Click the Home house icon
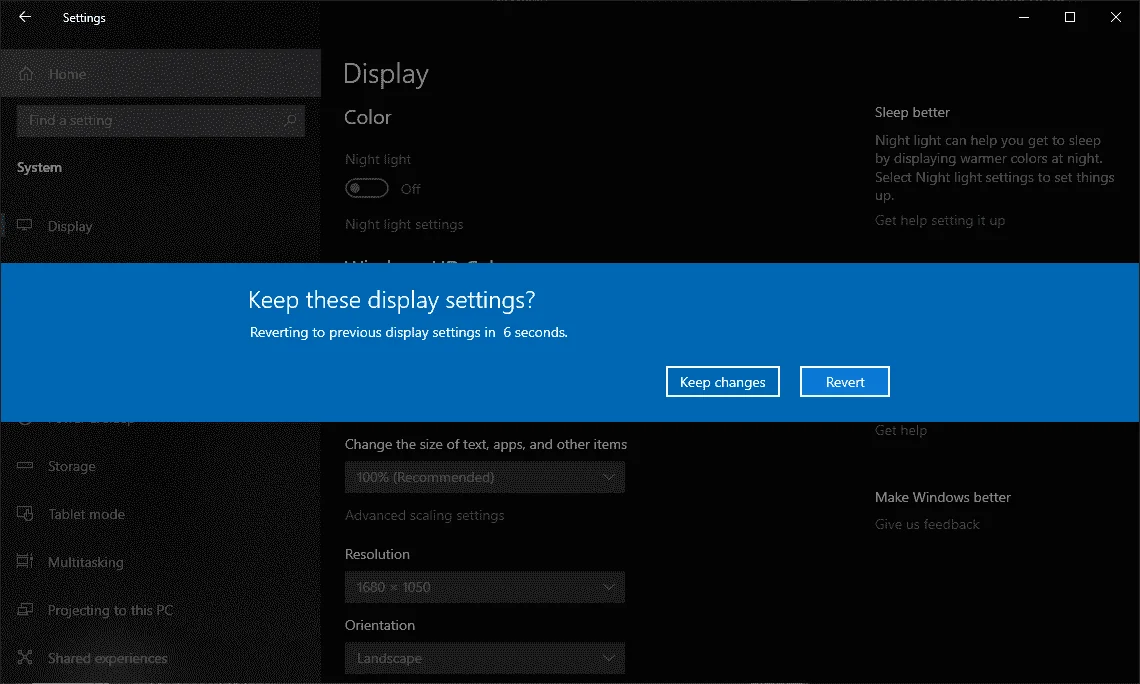1140x684 pixels. tap(26, 73)
